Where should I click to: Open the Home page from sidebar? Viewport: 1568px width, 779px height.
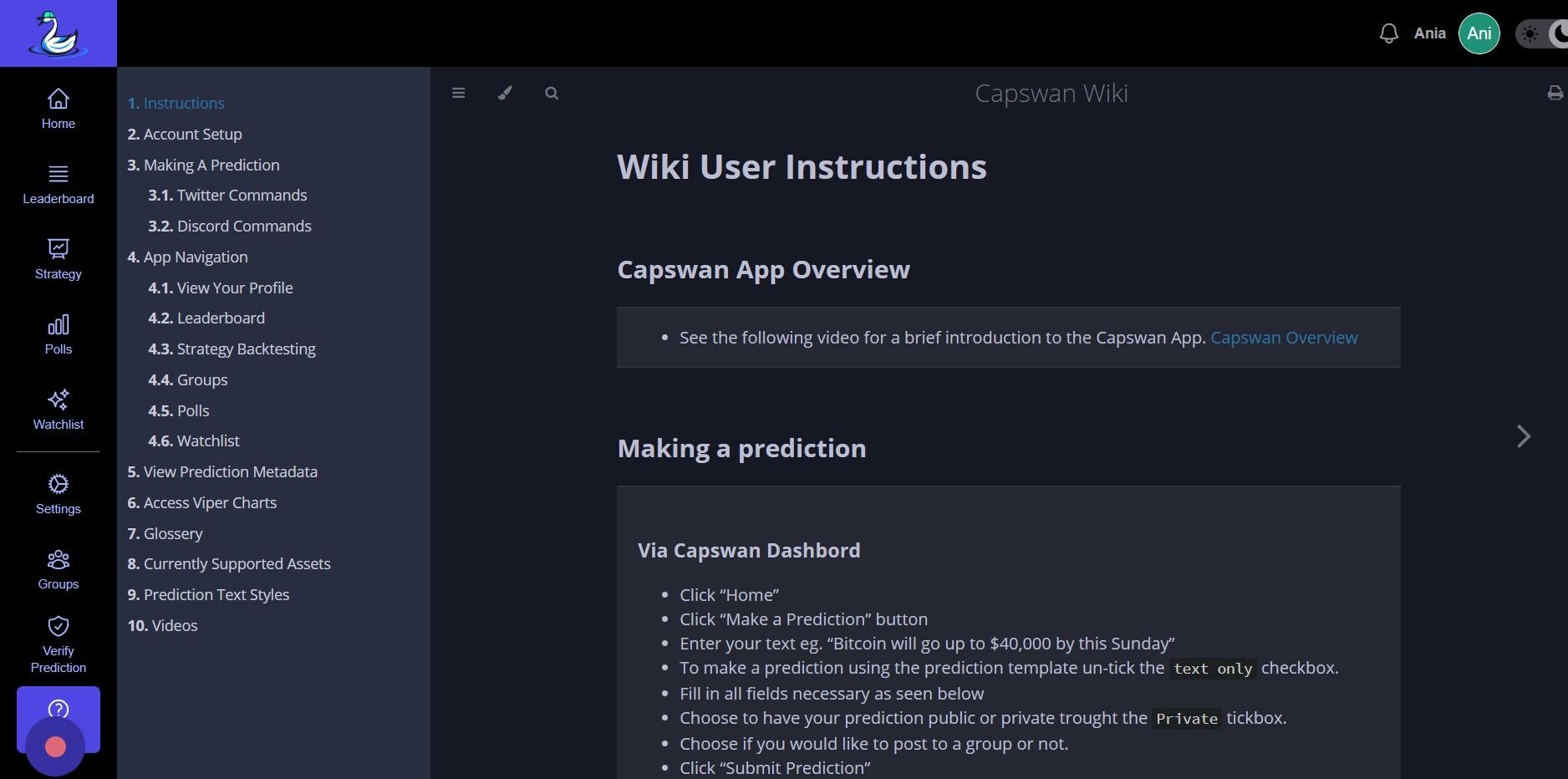point(59,109)
